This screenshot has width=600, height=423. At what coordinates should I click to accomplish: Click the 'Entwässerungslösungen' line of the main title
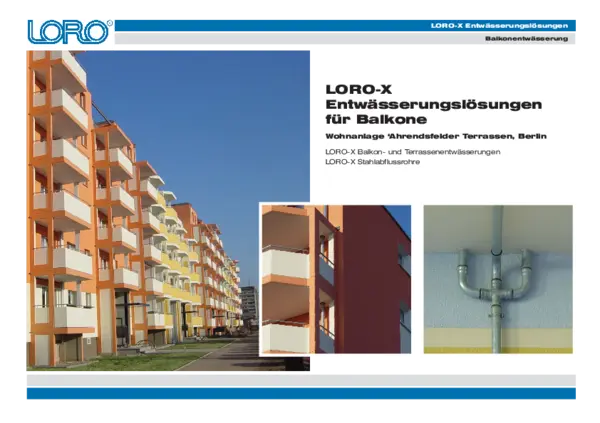tap(434, 104)
